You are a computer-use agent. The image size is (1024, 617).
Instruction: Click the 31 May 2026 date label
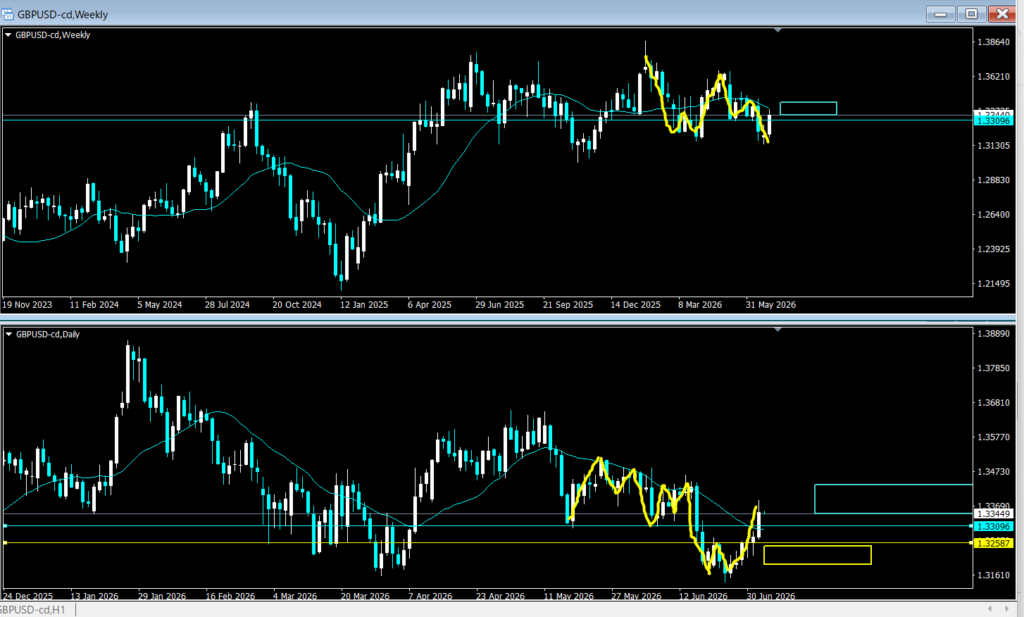click(771, 305)
